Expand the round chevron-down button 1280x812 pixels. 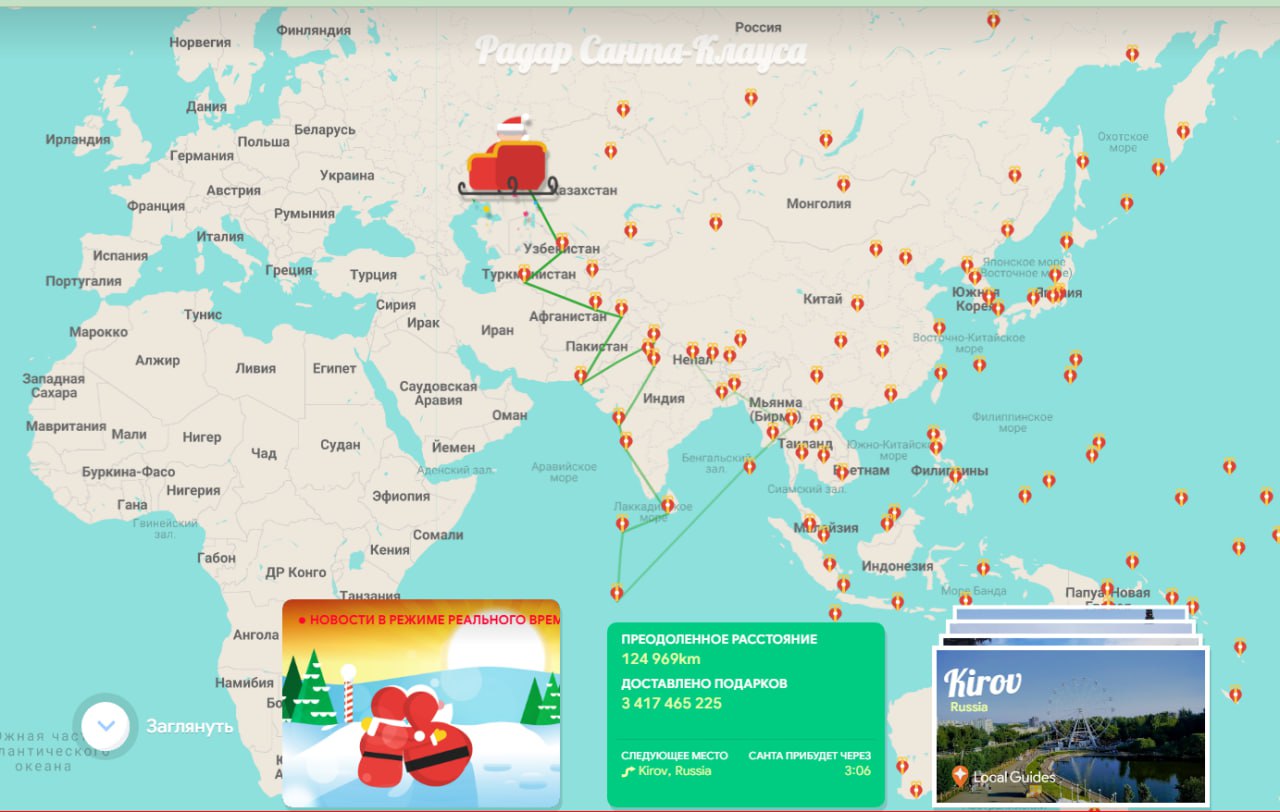click(x=105, y=726)
